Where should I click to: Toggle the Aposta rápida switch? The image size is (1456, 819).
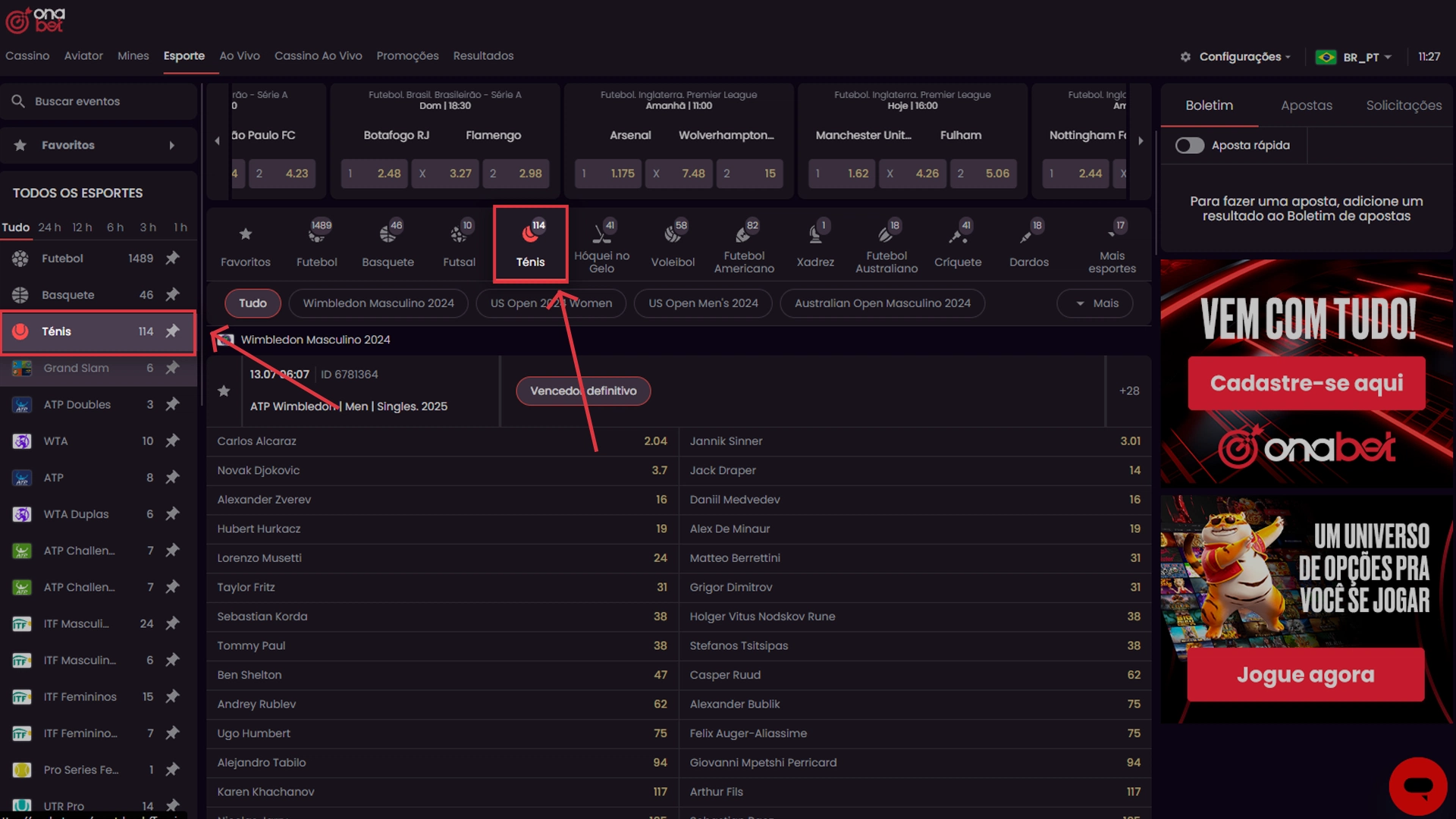click(x=1189, y=145)
